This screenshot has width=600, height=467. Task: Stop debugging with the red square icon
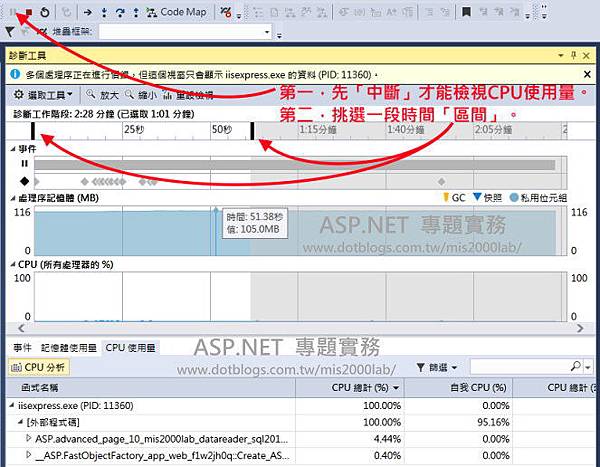click(29, 13)
